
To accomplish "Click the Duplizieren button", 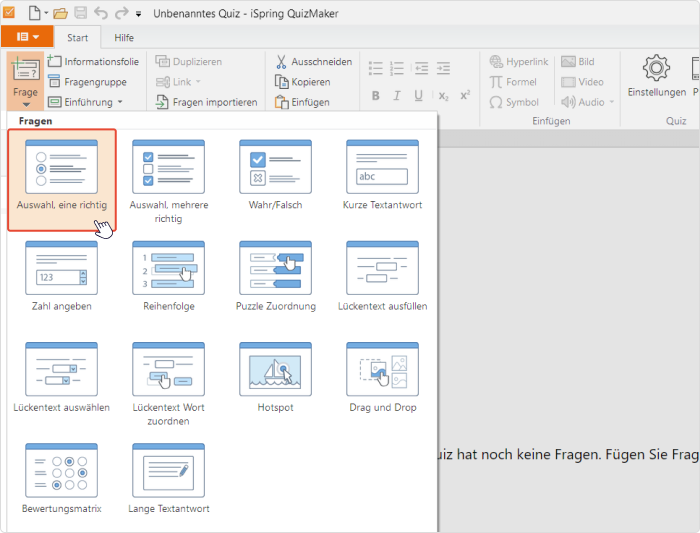I will (x=188, y=61).
